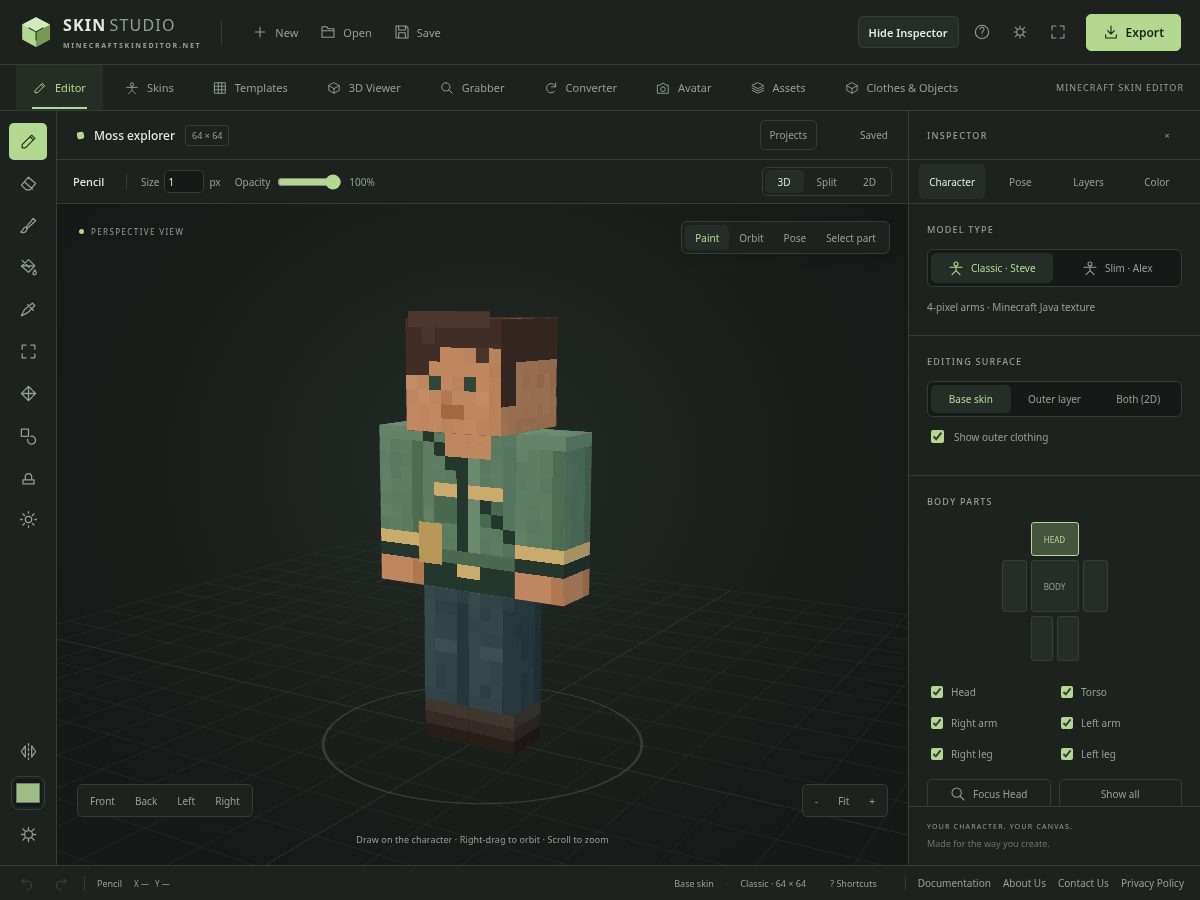Click the pencil Size input field
The image size is (1200, 900).
click(184, 182)
